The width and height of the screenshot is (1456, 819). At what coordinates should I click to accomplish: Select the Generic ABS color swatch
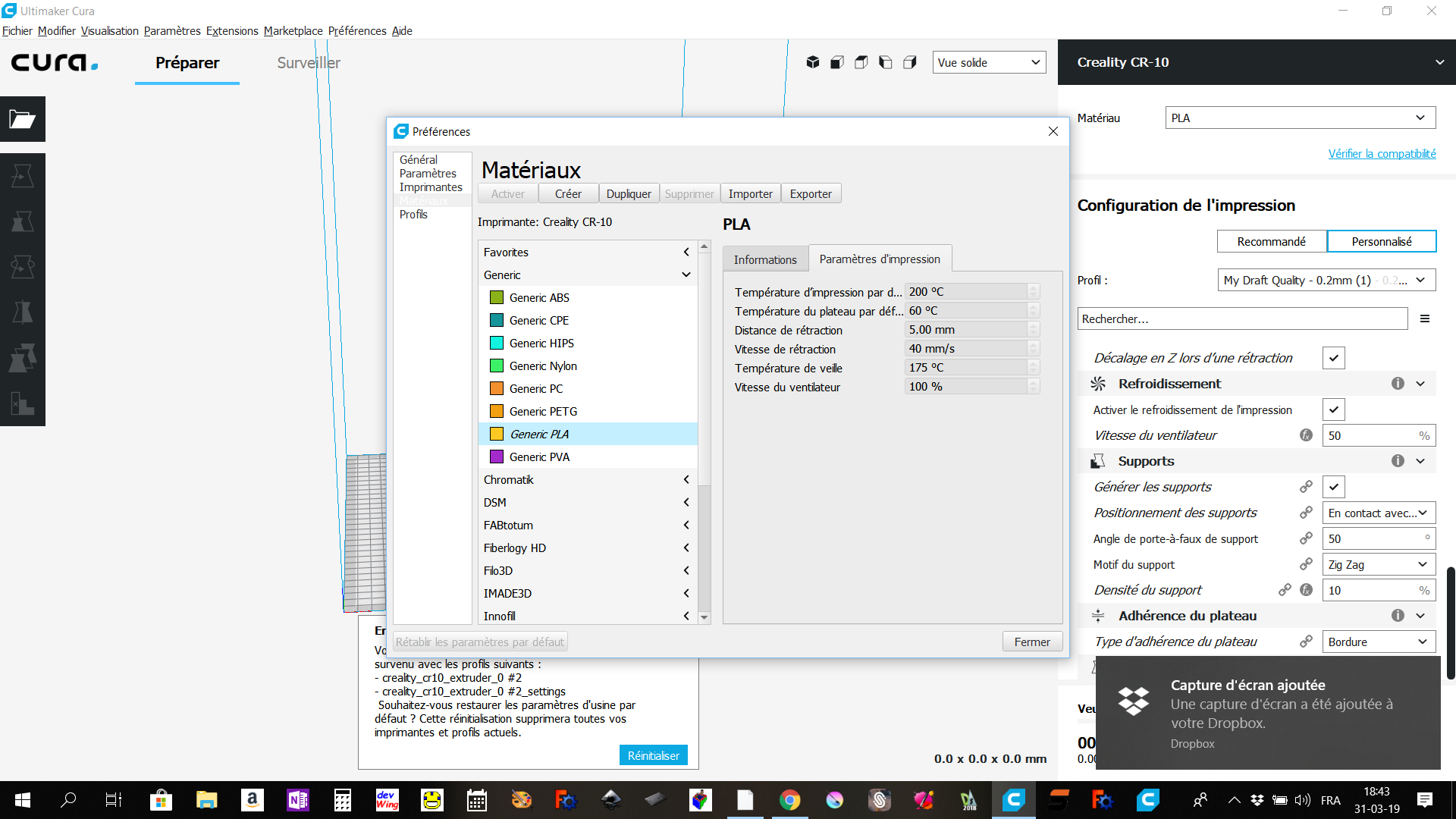[497, 297]
